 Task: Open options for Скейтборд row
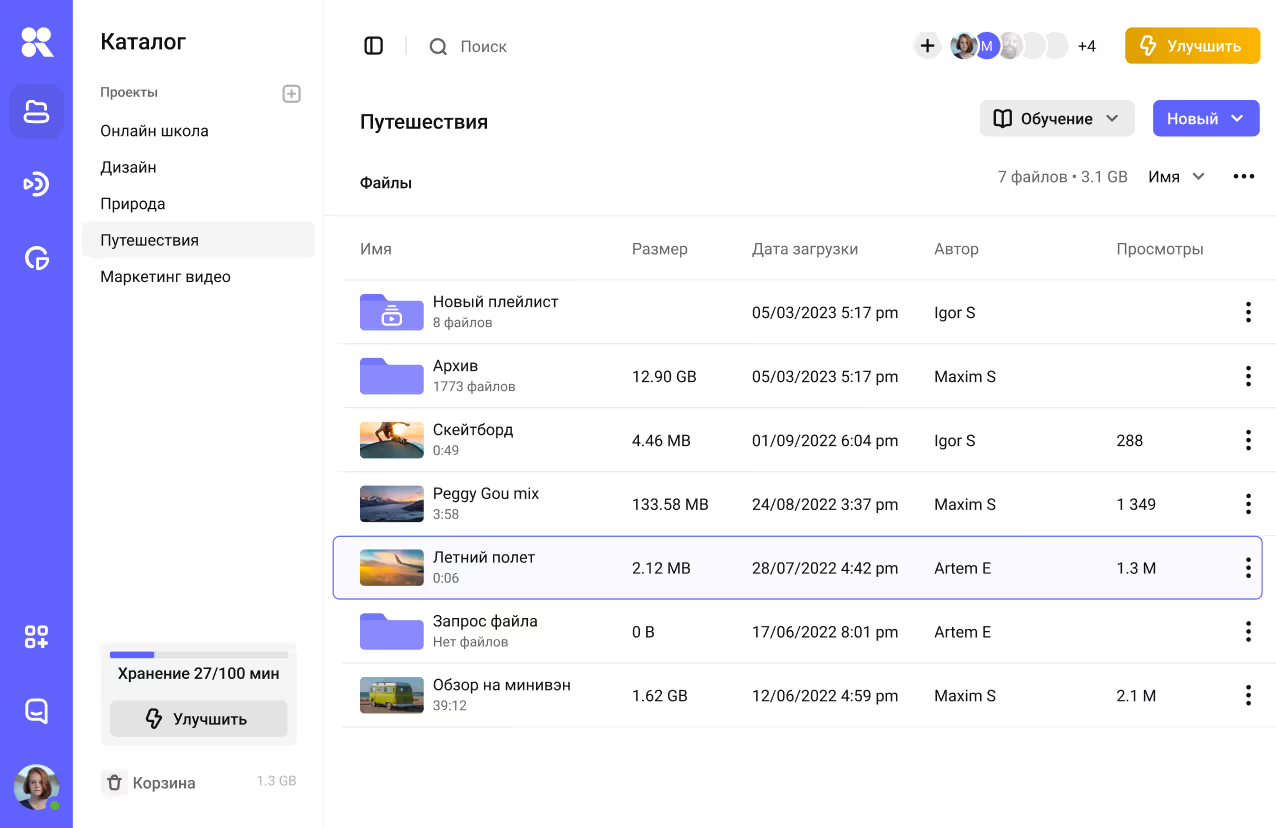pyautogui.click(x=1248, y=440)
